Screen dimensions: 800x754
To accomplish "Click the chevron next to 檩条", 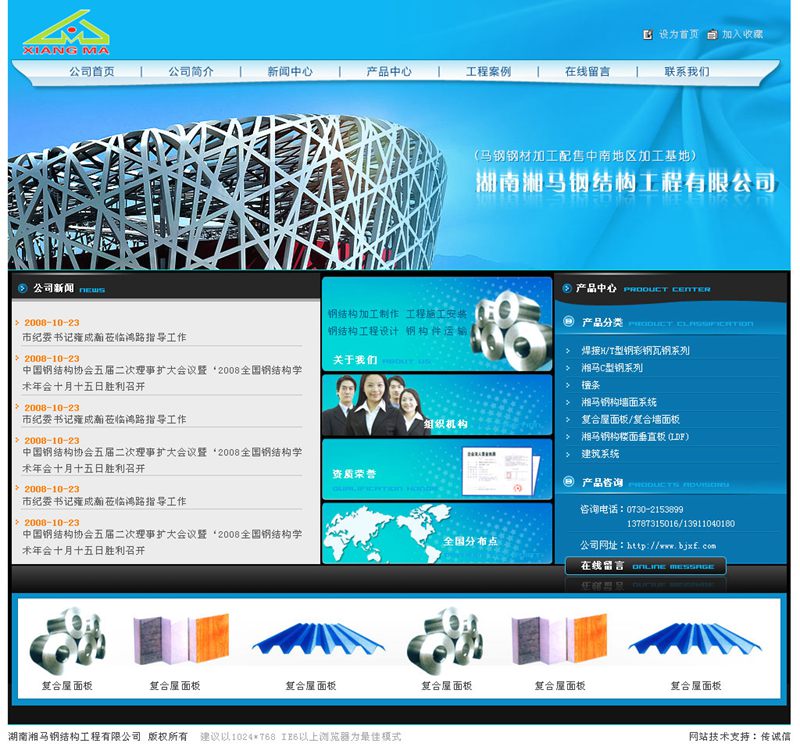I will click(569, 385).
